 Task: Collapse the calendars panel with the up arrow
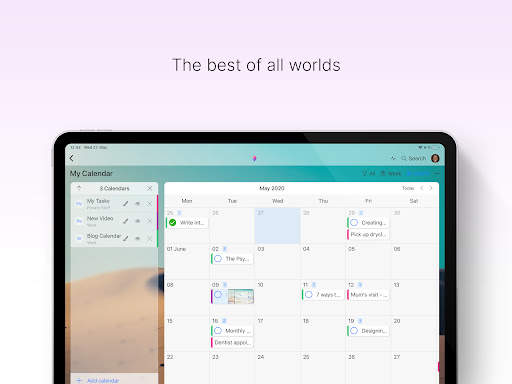[79, 188]
